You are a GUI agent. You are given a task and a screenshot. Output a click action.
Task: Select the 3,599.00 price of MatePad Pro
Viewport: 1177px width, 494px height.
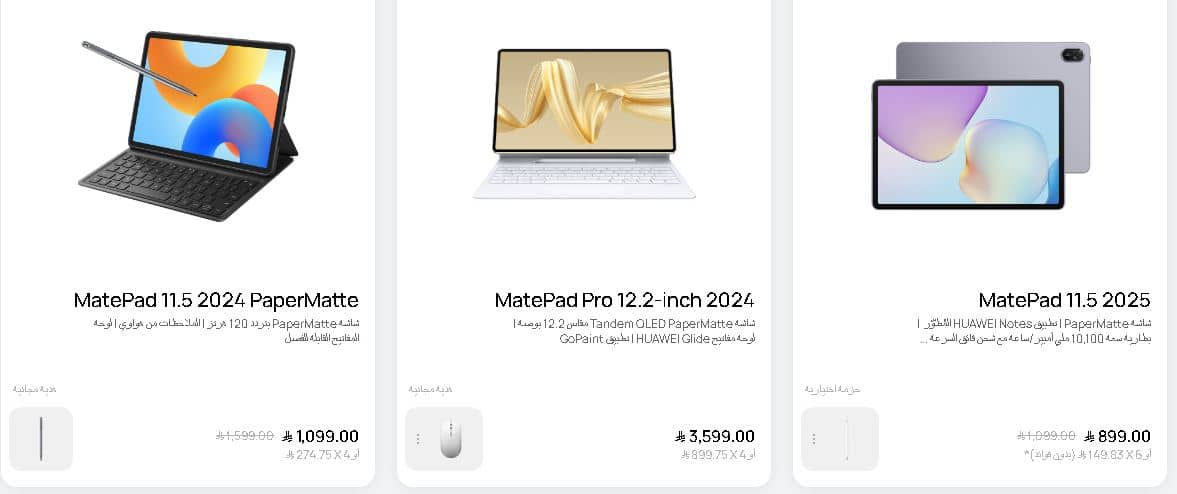(715, 436)
